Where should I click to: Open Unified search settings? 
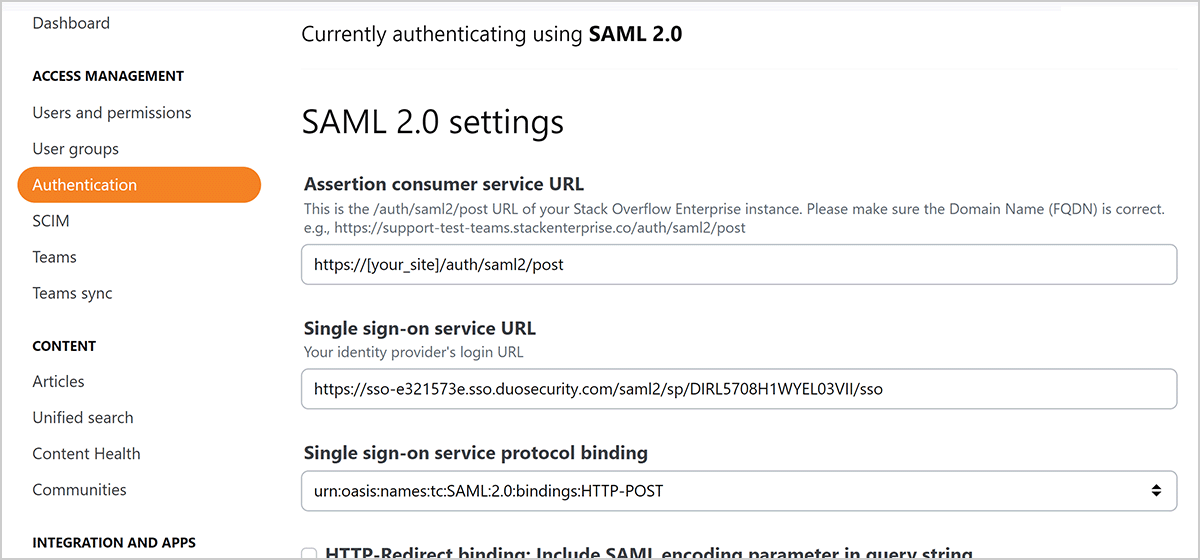click(83, 417)
